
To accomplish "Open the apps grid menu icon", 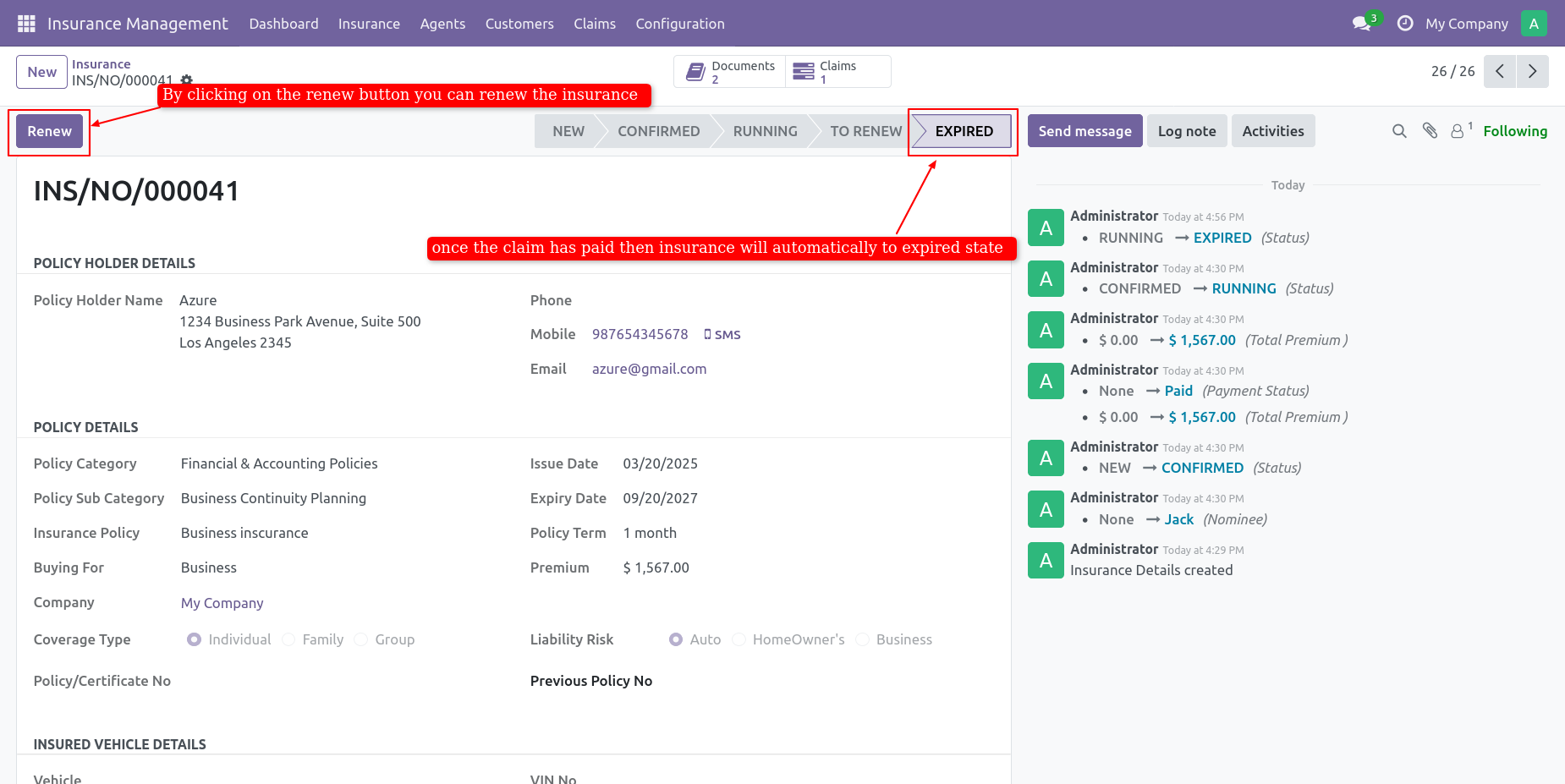I will tap(26, 24).
